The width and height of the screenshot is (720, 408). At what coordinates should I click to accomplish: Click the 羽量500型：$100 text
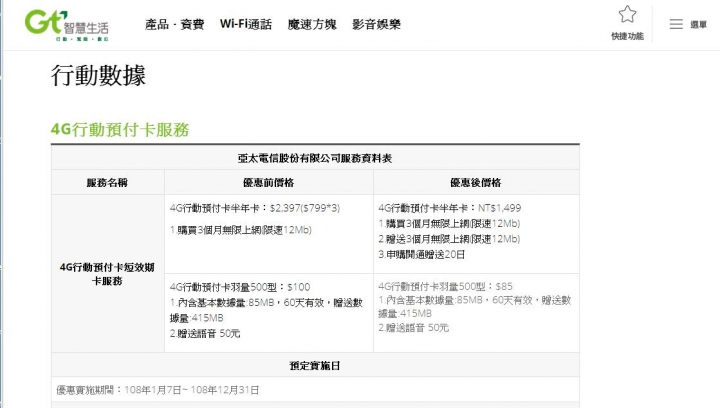(240, 287)
